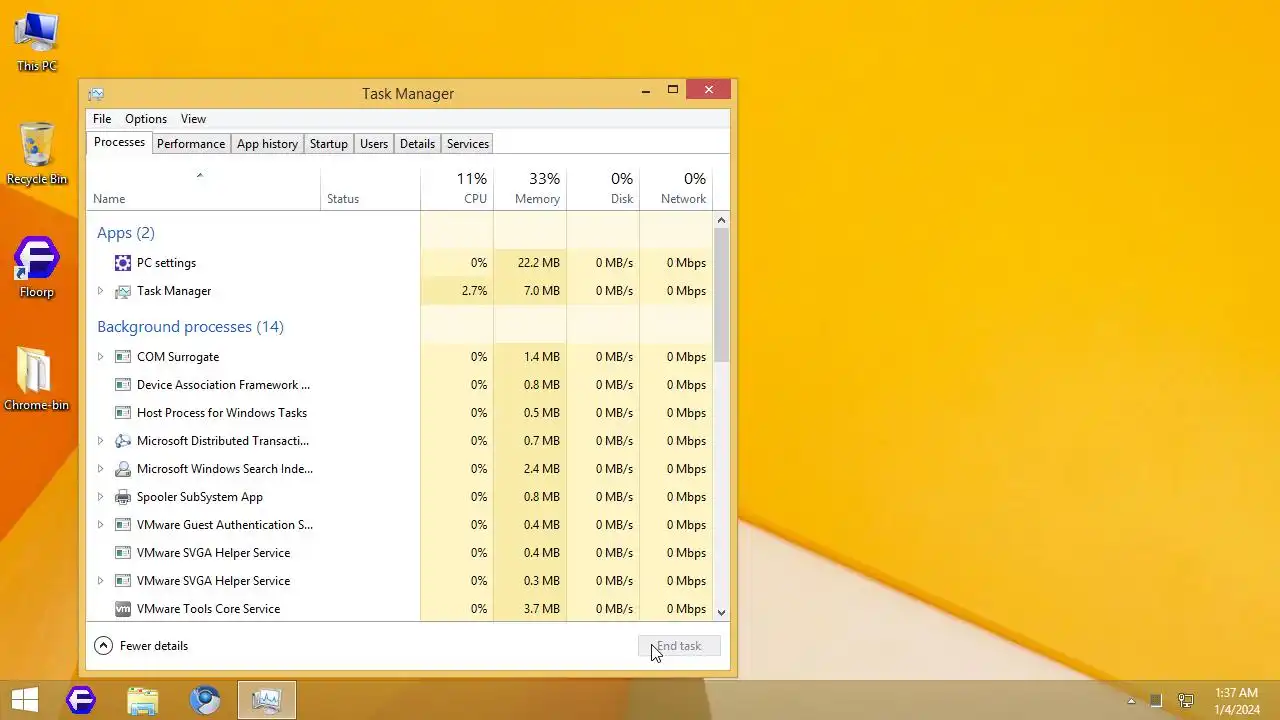Switch to the Startup tab
The width and height of the screenshot is (1280, 720).
tap(329, 144)
